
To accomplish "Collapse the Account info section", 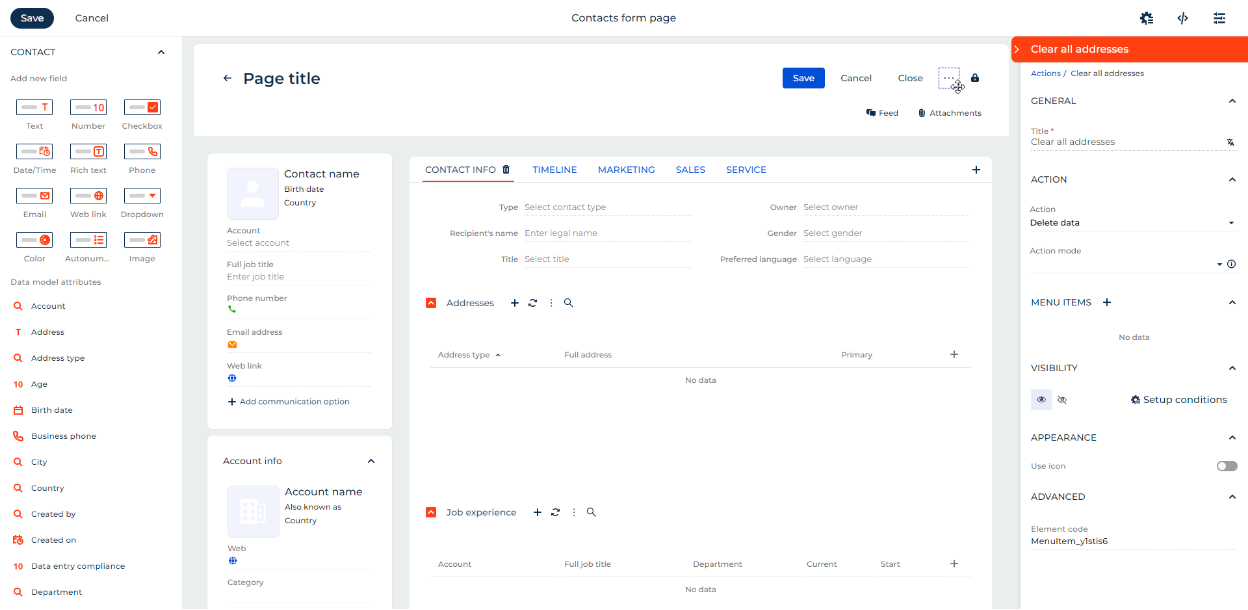I will [x=371, y=460].
